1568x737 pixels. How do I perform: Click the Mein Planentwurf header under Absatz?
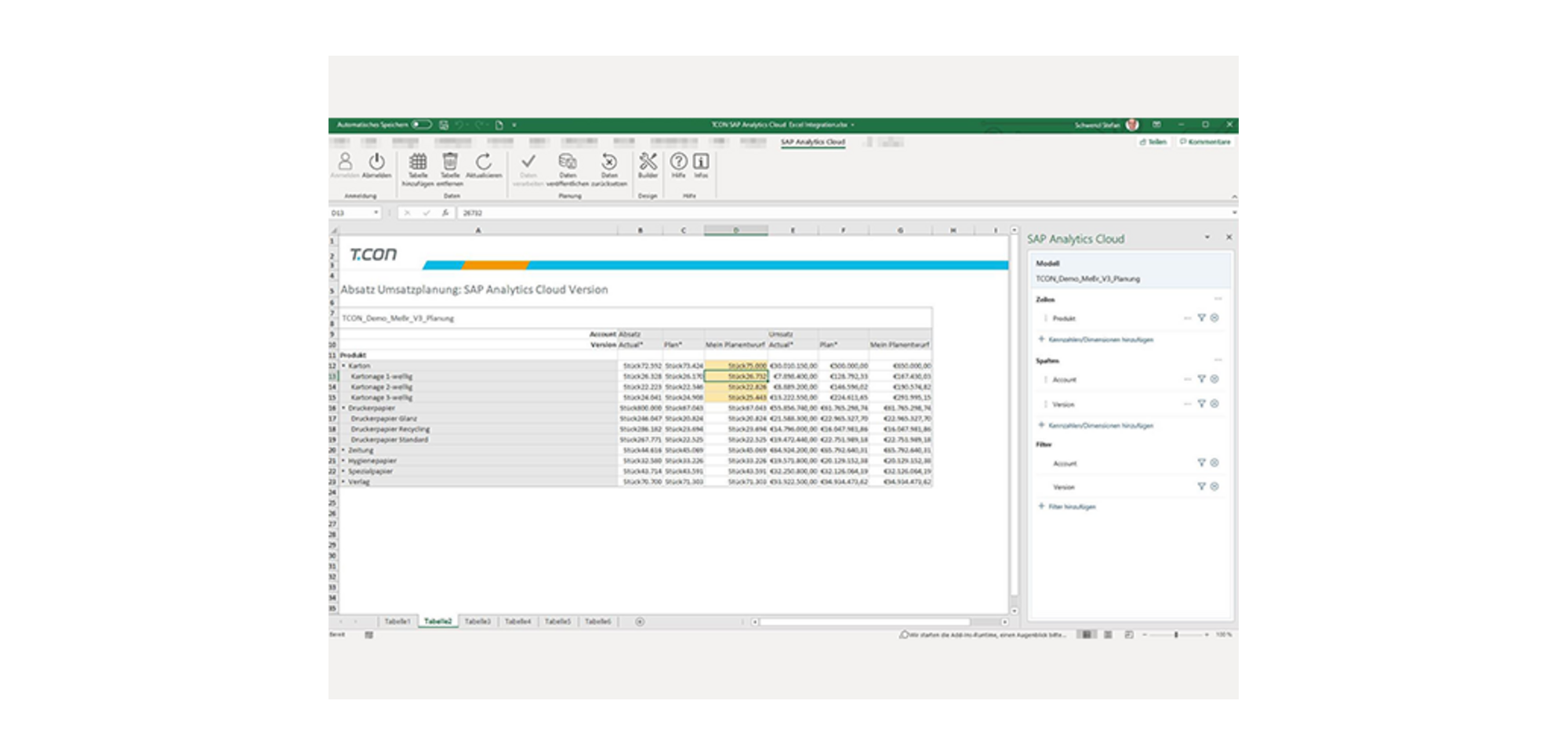[735, 345]
